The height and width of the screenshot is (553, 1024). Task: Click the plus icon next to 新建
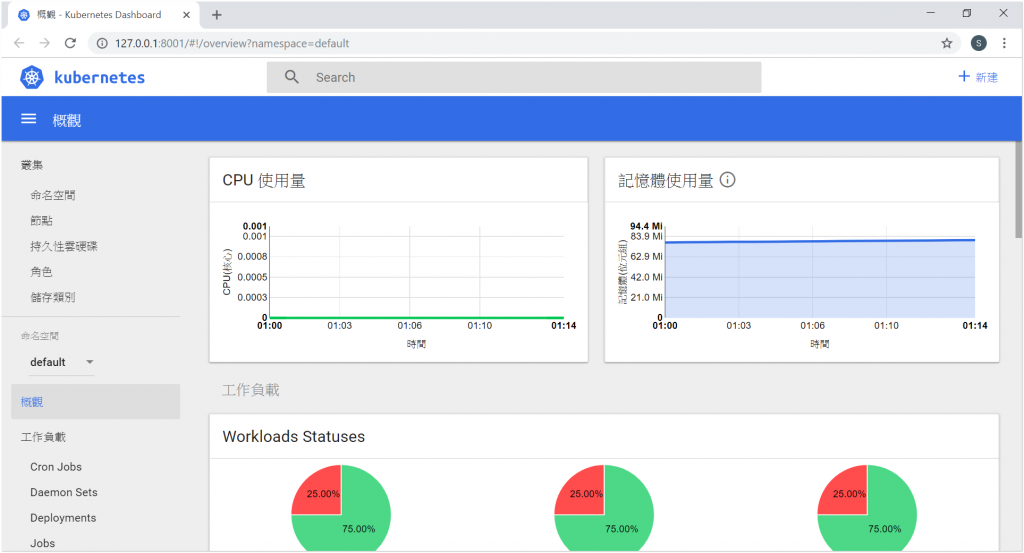[x=964, y=76]
